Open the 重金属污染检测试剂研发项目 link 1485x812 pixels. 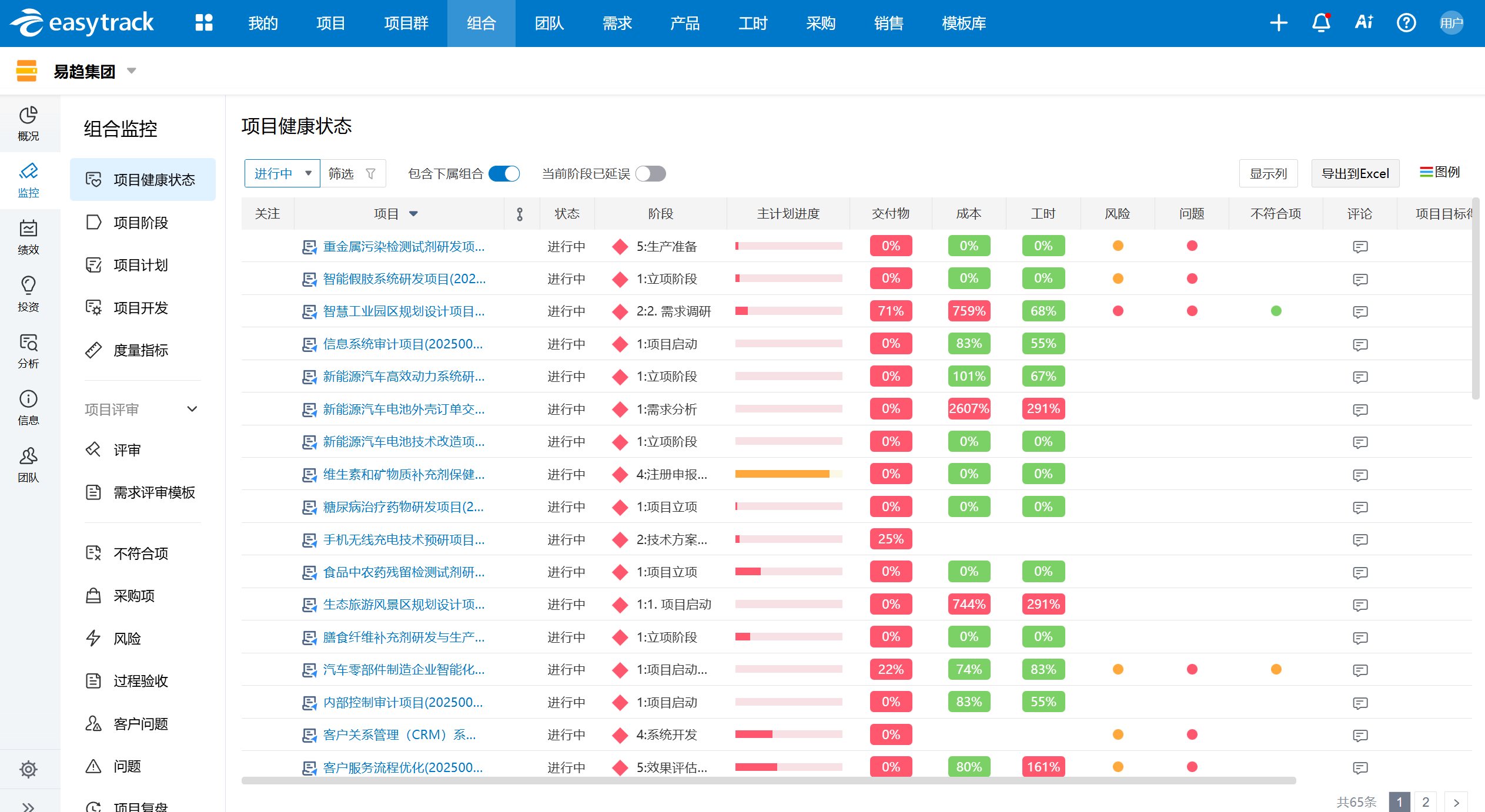click(x=403, y=246)
